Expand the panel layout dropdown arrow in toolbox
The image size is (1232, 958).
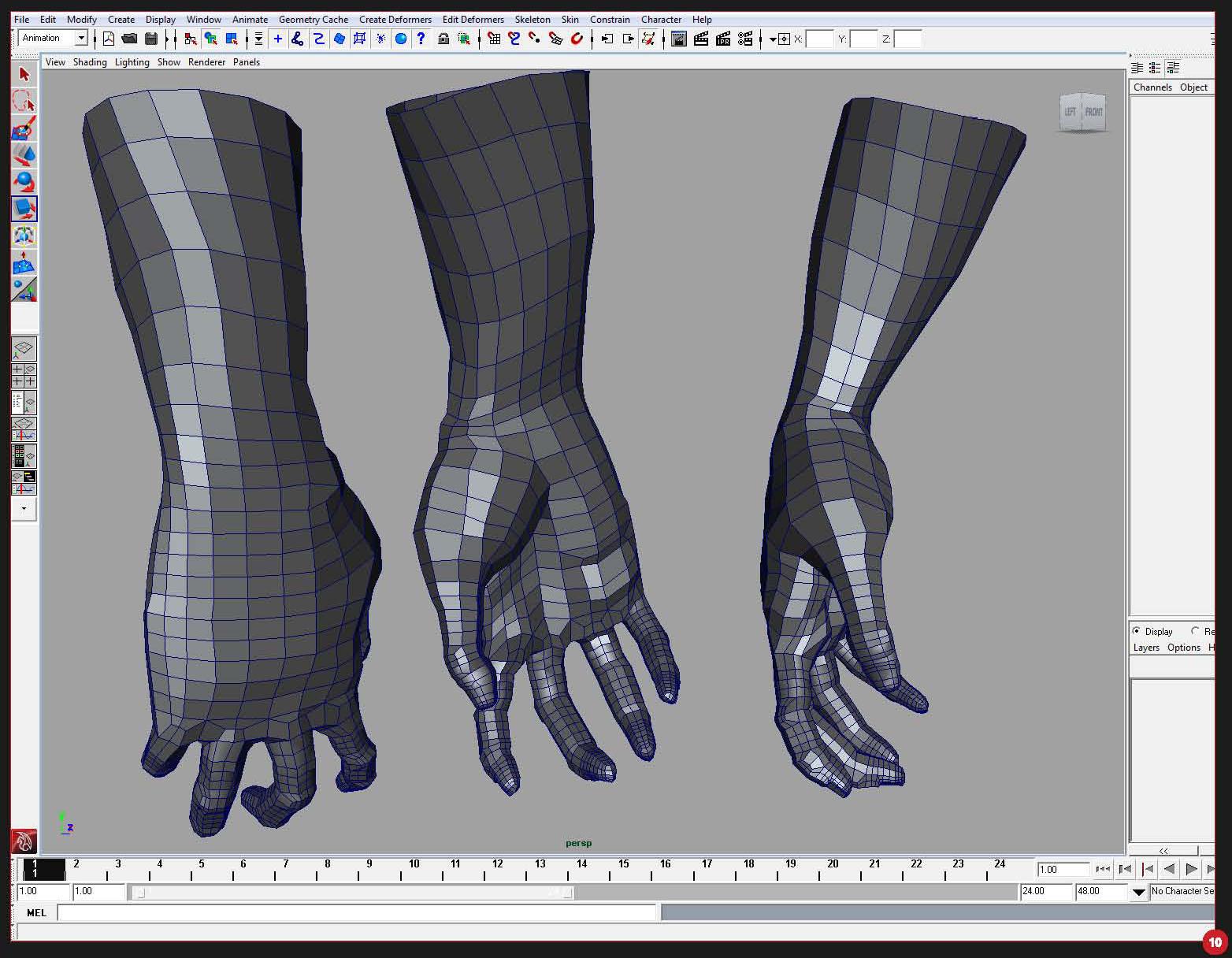click(x=24, y=509)
